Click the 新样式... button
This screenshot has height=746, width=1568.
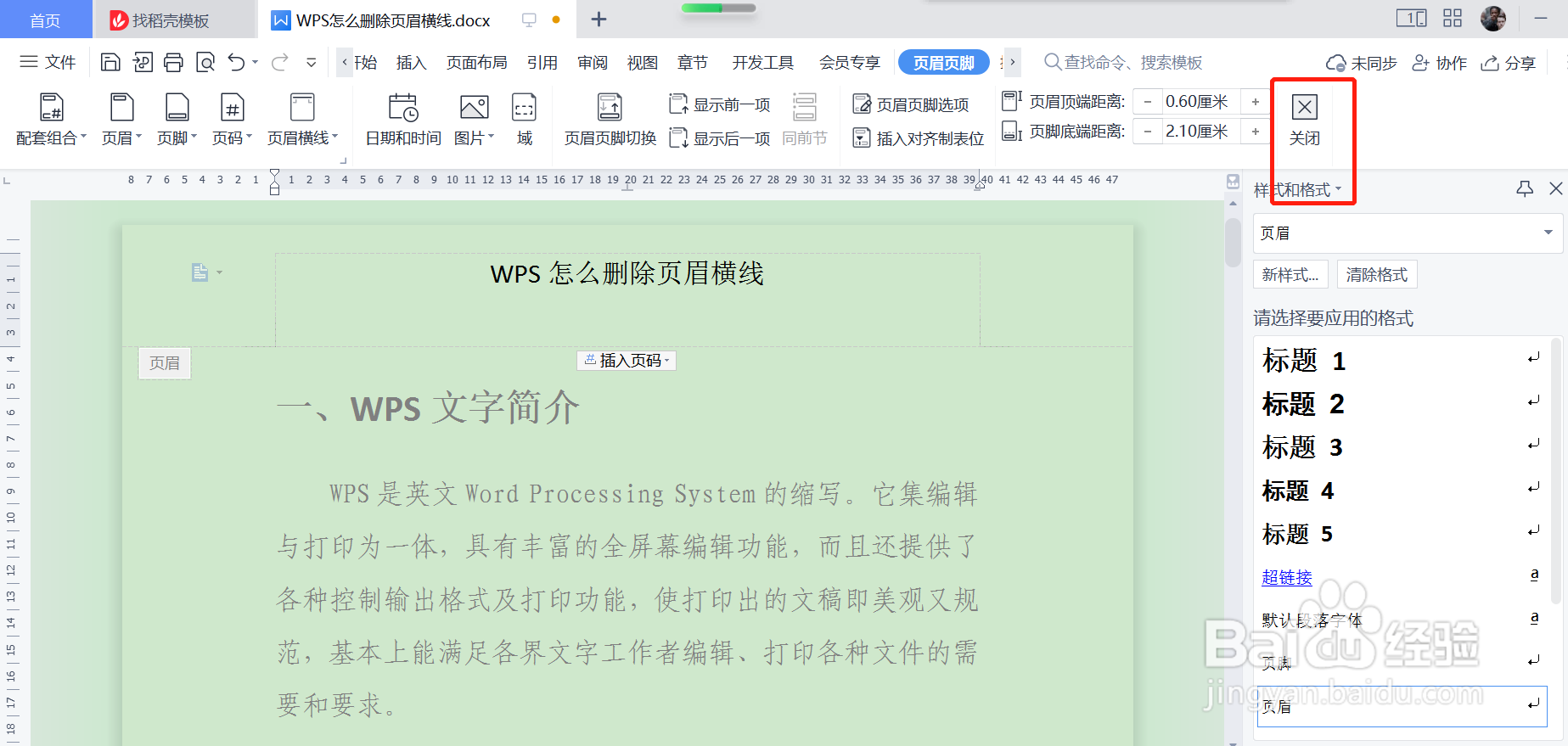[1290, 275]
